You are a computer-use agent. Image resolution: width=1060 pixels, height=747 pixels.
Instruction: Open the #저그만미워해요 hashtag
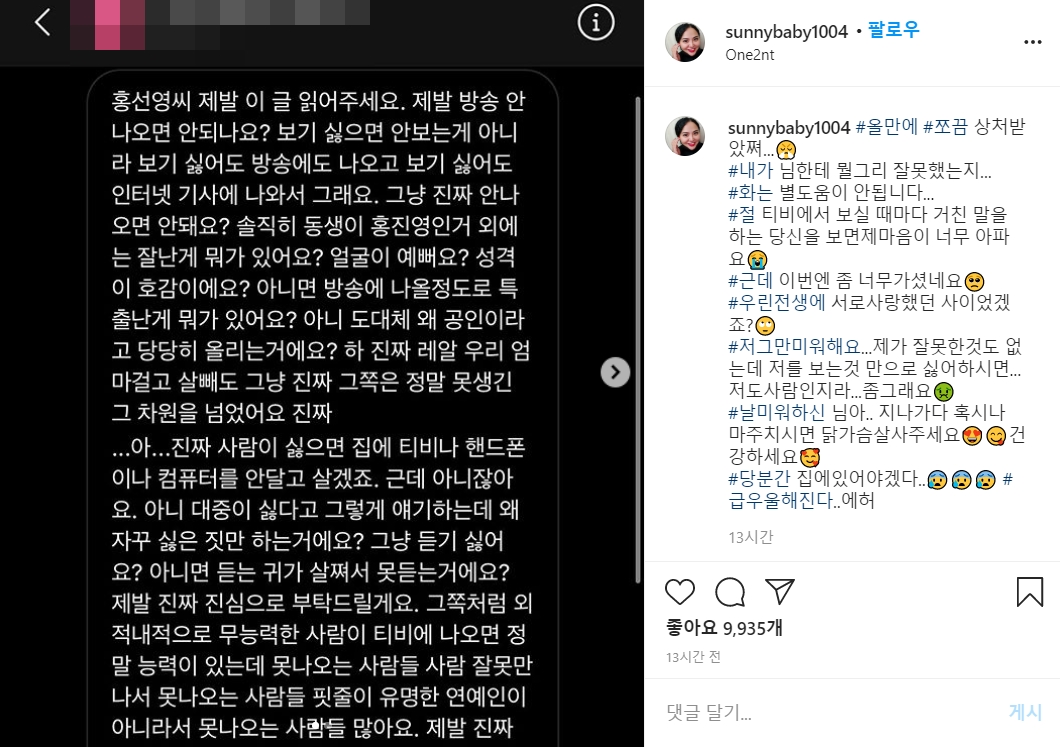794,347
